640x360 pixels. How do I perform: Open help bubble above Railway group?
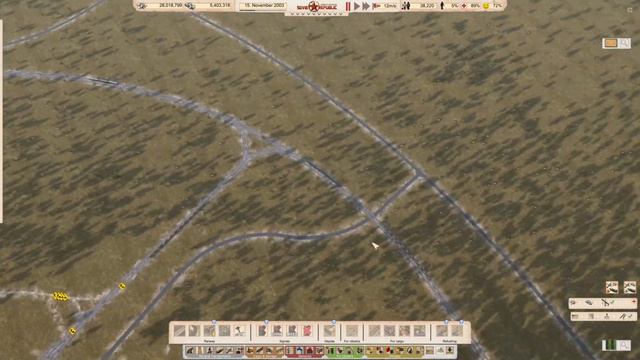[214, 322]
